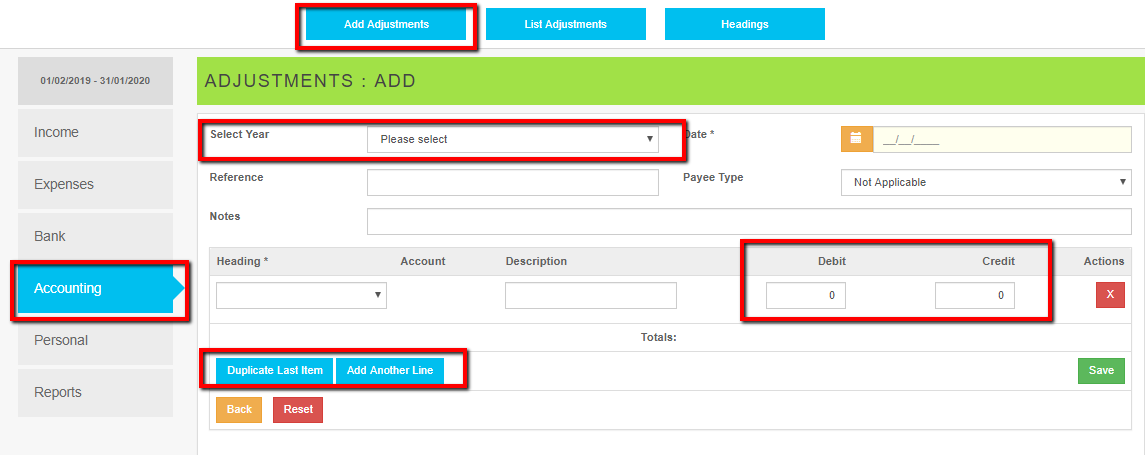
Task: Focus the Date input field
Action: [x=1002, y=139]
